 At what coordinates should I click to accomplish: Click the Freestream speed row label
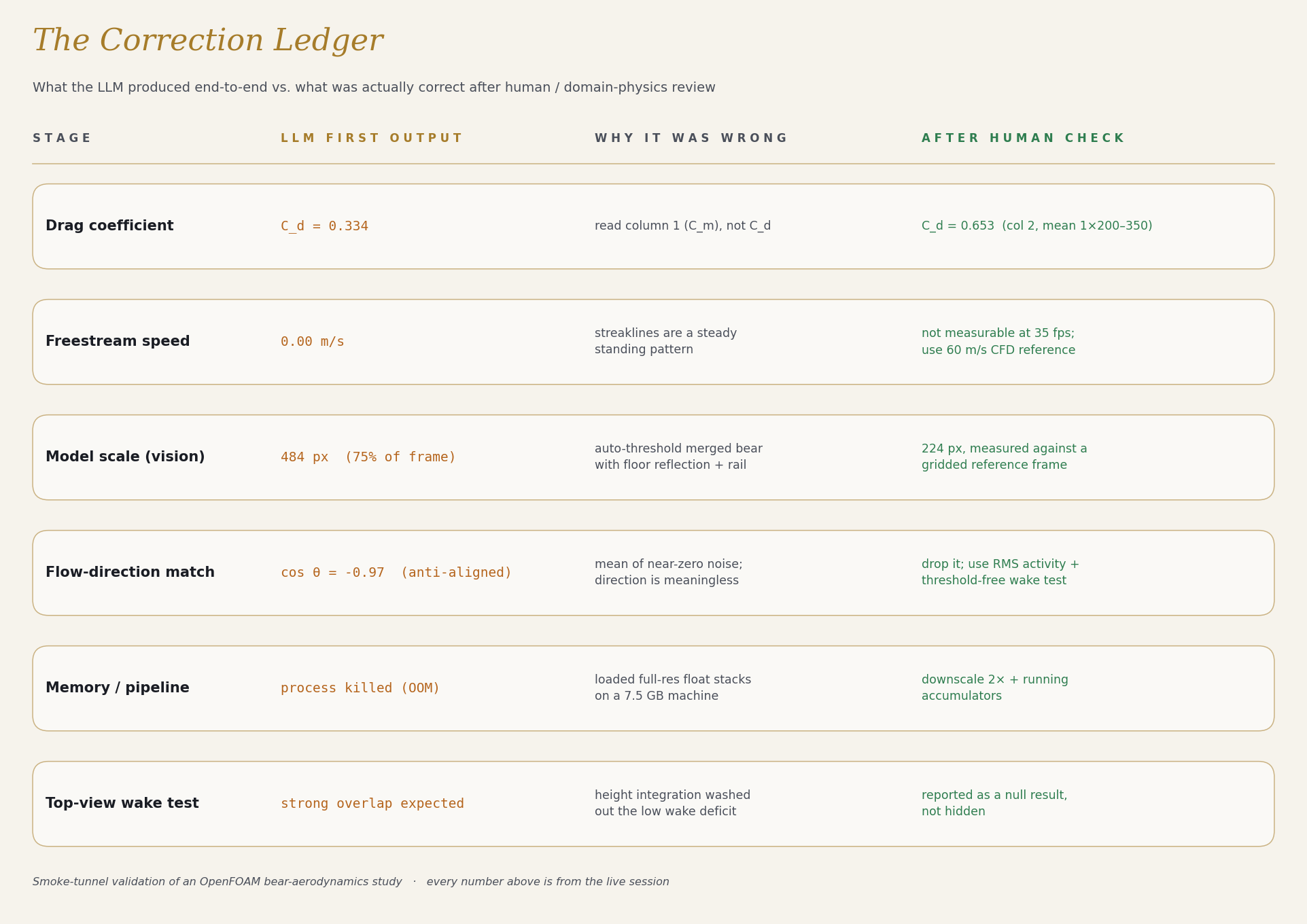pyautogui.click(x=118, y=342)
